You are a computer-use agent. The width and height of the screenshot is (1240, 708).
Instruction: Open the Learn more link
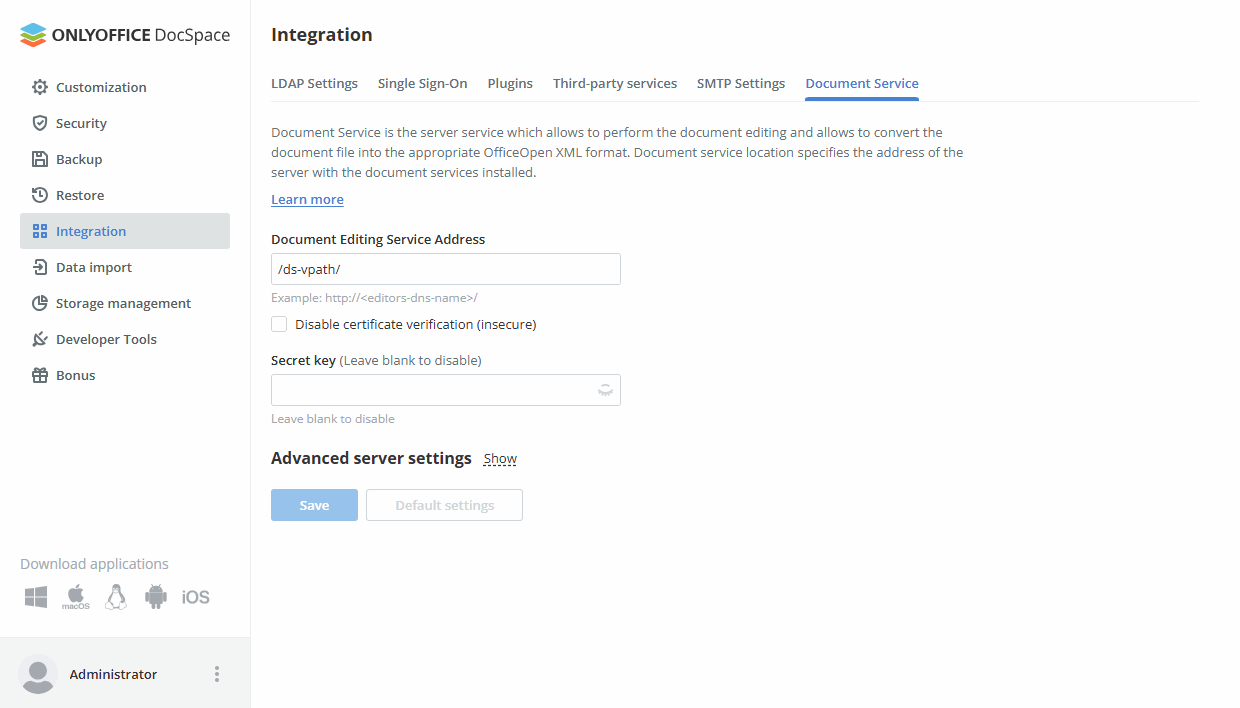(307, 199)
